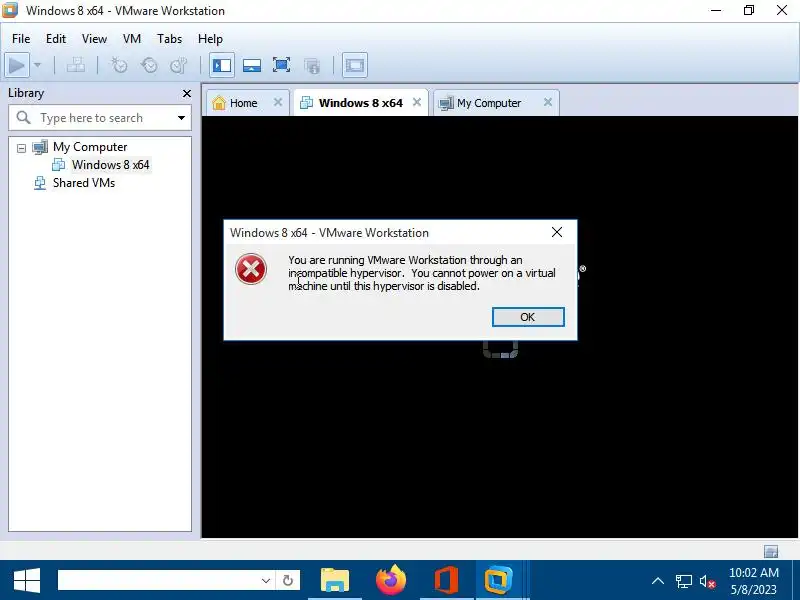Select Shared VMs in Library tree
The width and height of the screenshot is (800, 600).
pos(84,183)
